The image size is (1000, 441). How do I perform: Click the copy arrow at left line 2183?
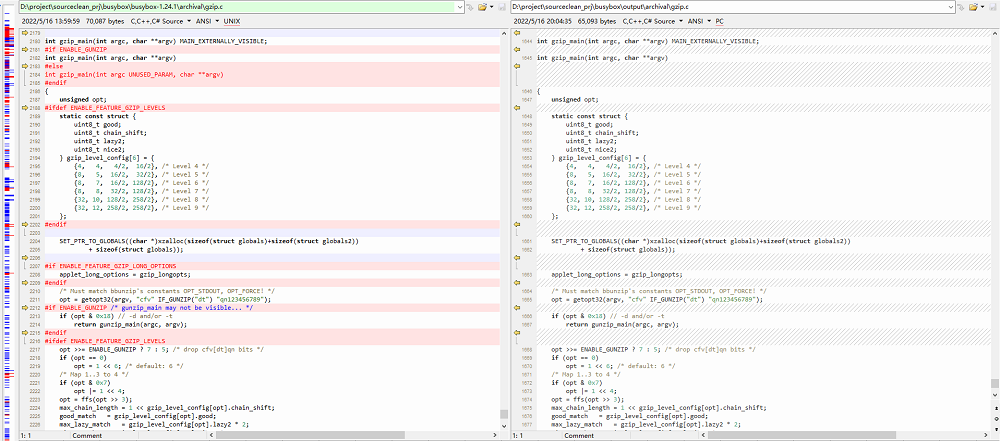(23, 66)
